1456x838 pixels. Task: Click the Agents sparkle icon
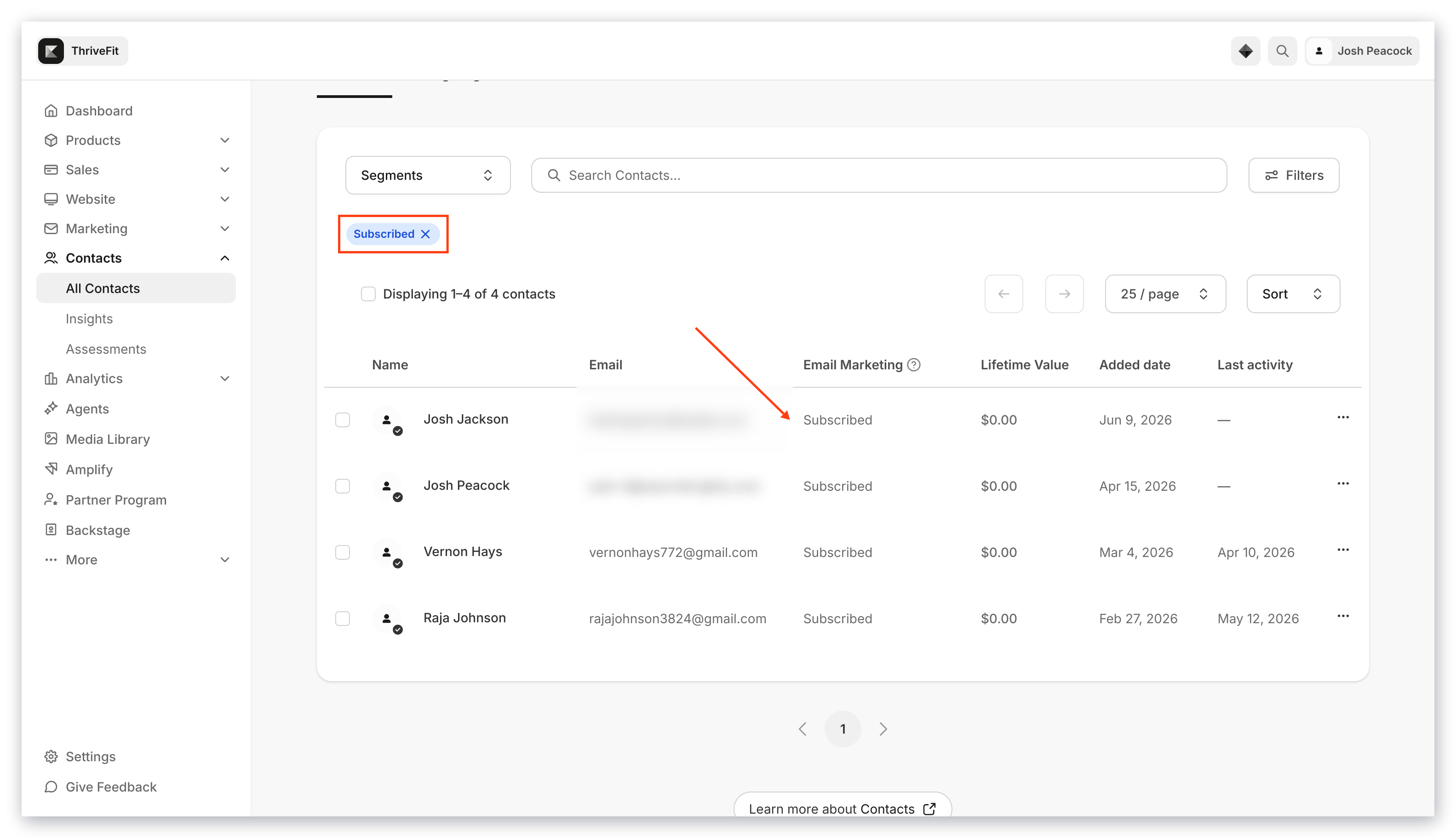(51, 408)
